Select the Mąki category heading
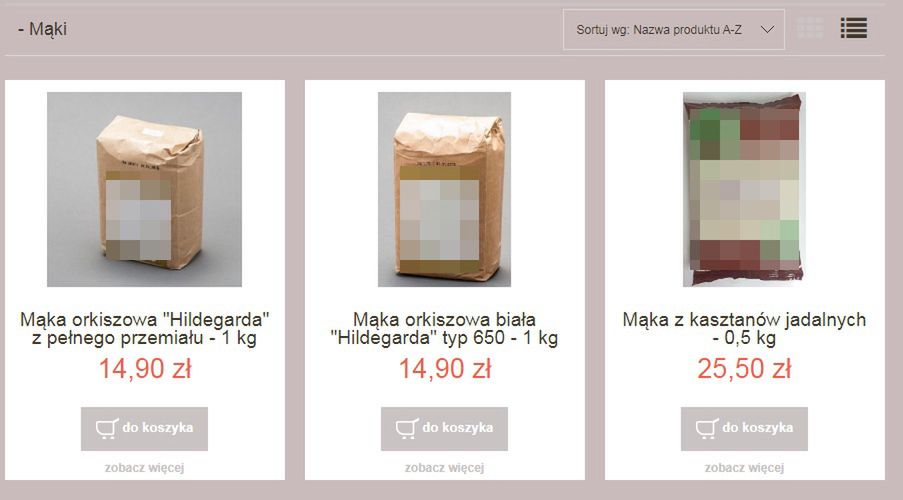The height and width of the screenshot is (500, 903). 43,29
